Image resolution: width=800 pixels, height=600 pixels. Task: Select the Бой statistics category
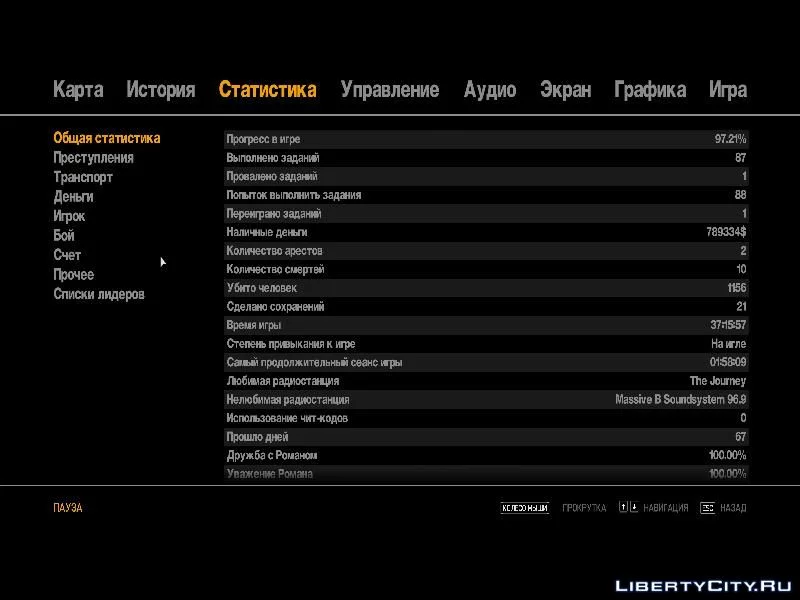pyautogui.click(x=64, y=236)
